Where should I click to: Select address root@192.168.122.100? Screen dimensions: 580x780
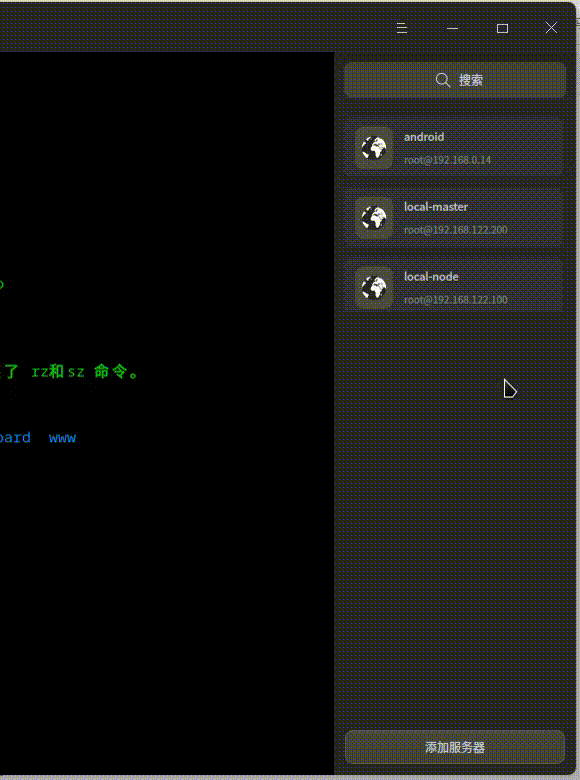(x=456, y=299)
